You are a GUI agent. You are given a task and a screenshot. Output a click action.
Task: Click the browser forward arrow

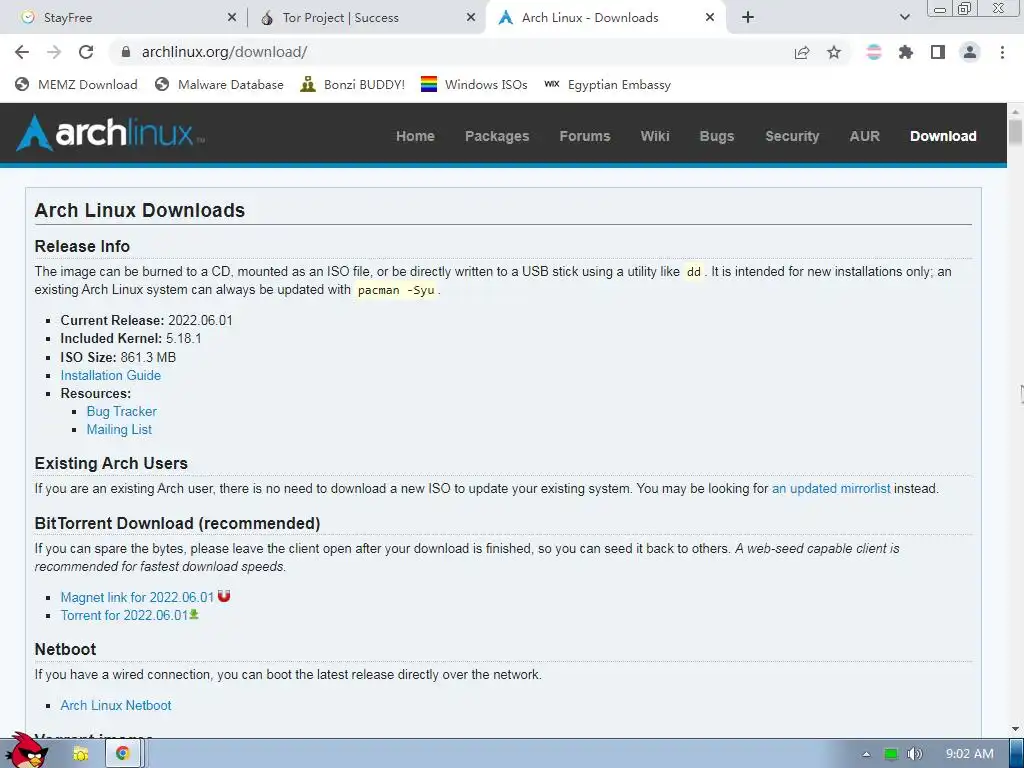pos(54,52)
